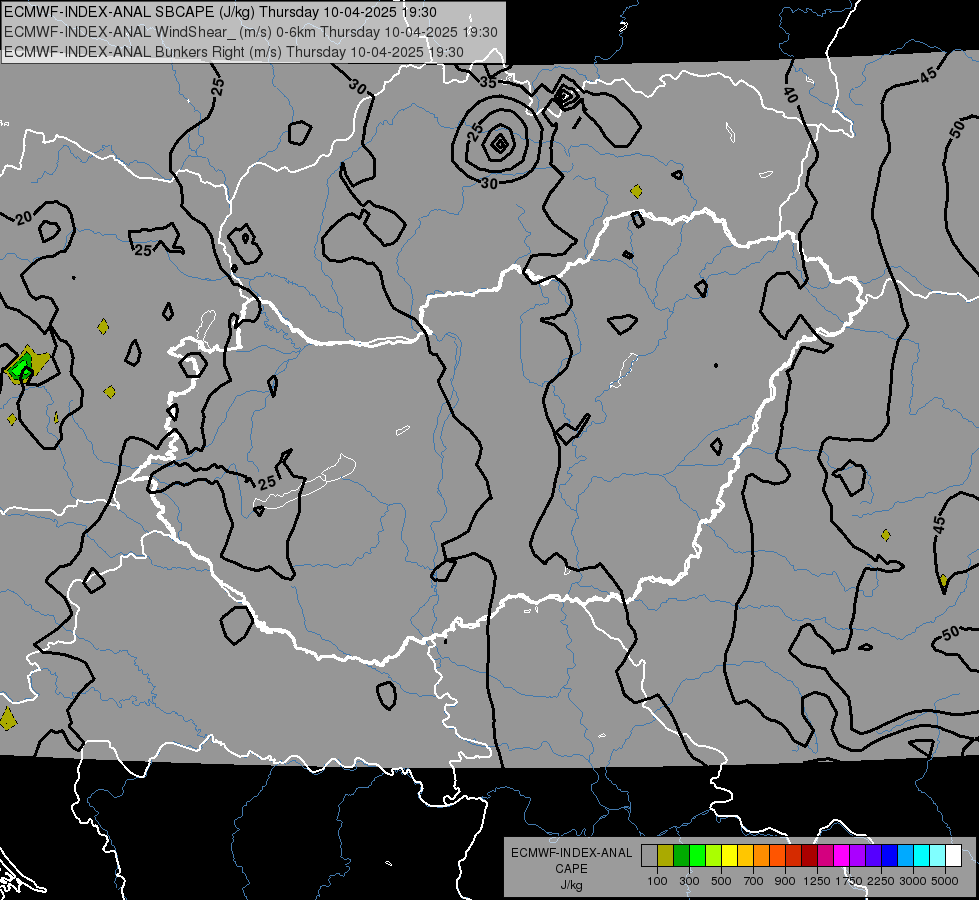The height and width of the screenshot is (900, 979).
Task: Click the SBCAPE (J/kg) title line
Action: (220, 12)
